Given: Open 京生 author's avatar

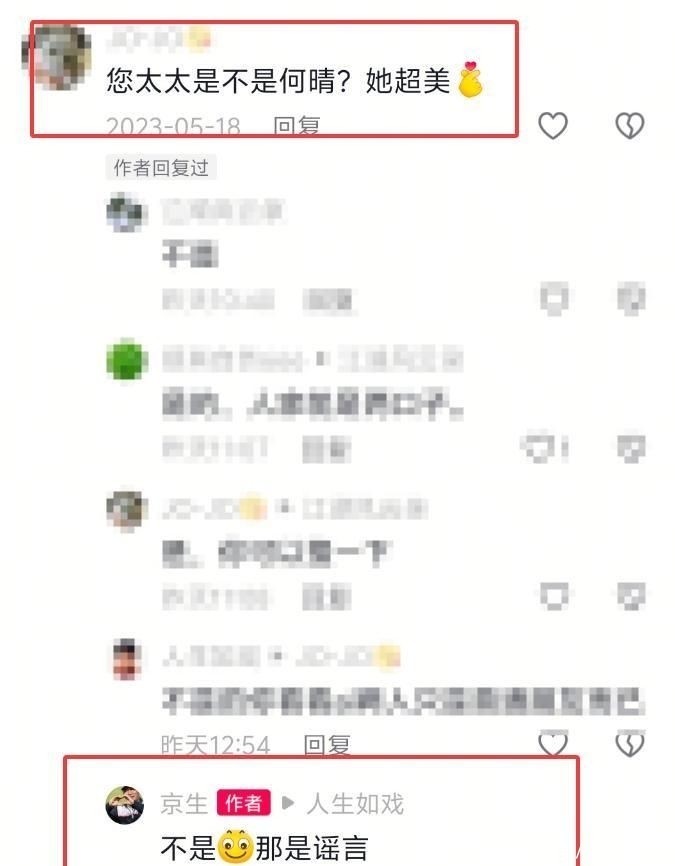Looking at the screenshot, I should pos(125,805).
